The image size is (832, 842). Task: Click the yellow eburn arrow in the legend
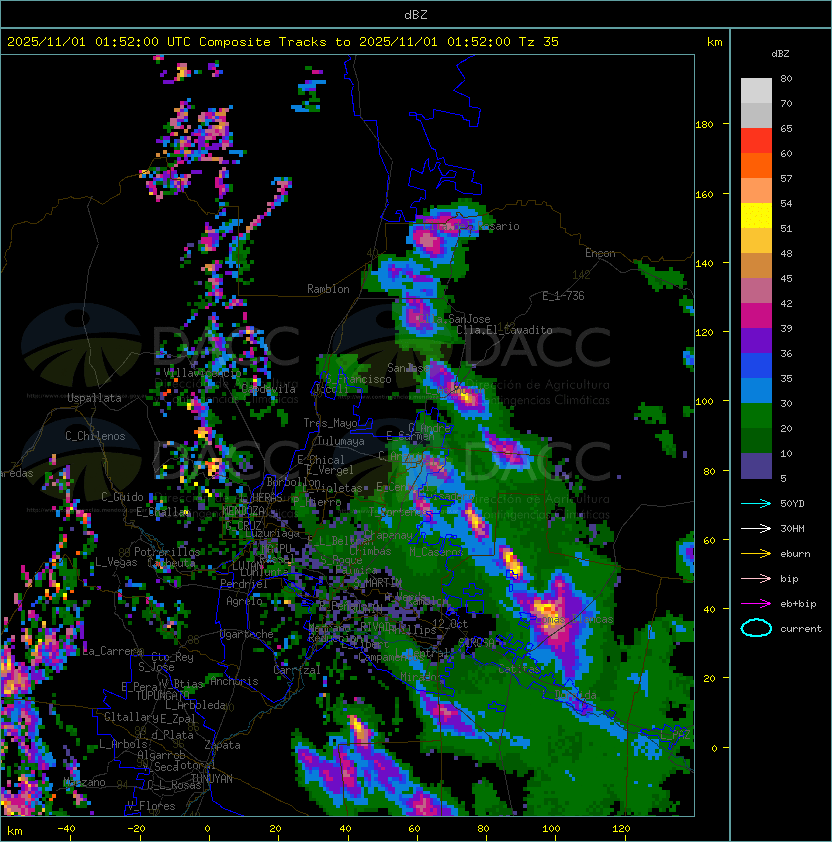coord(756,554)
